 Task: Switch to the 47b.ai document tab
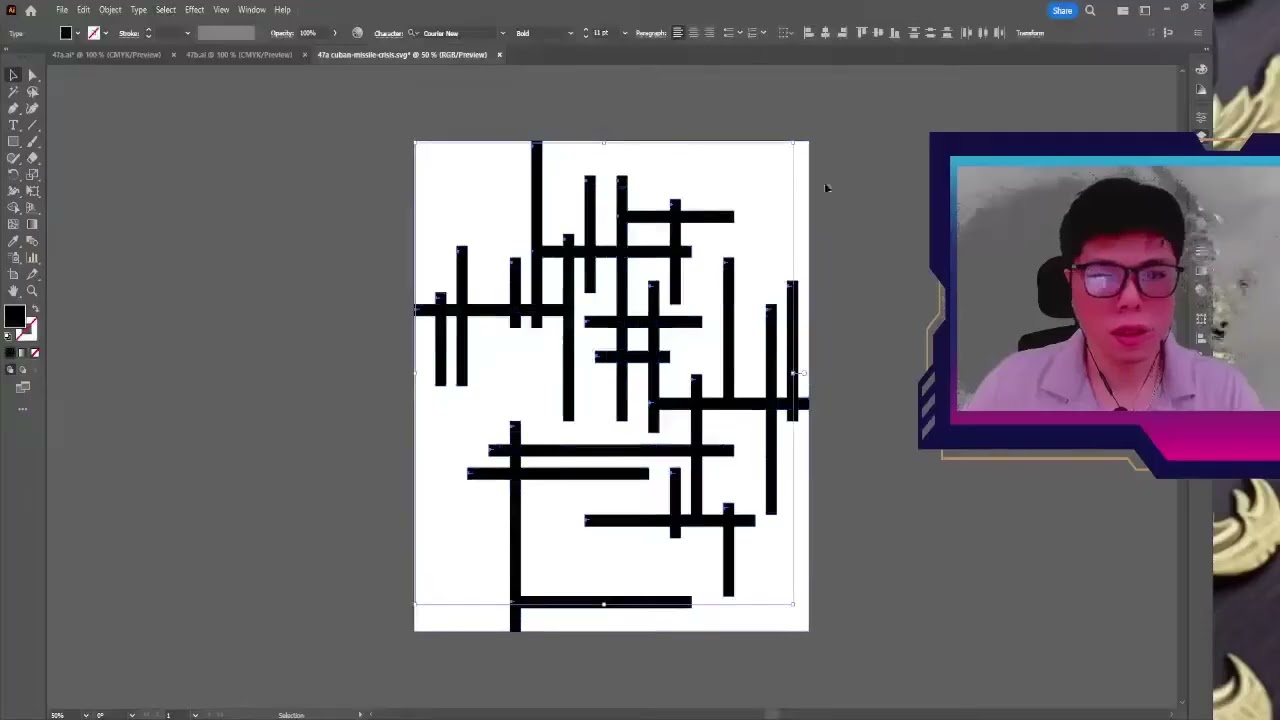239,55
